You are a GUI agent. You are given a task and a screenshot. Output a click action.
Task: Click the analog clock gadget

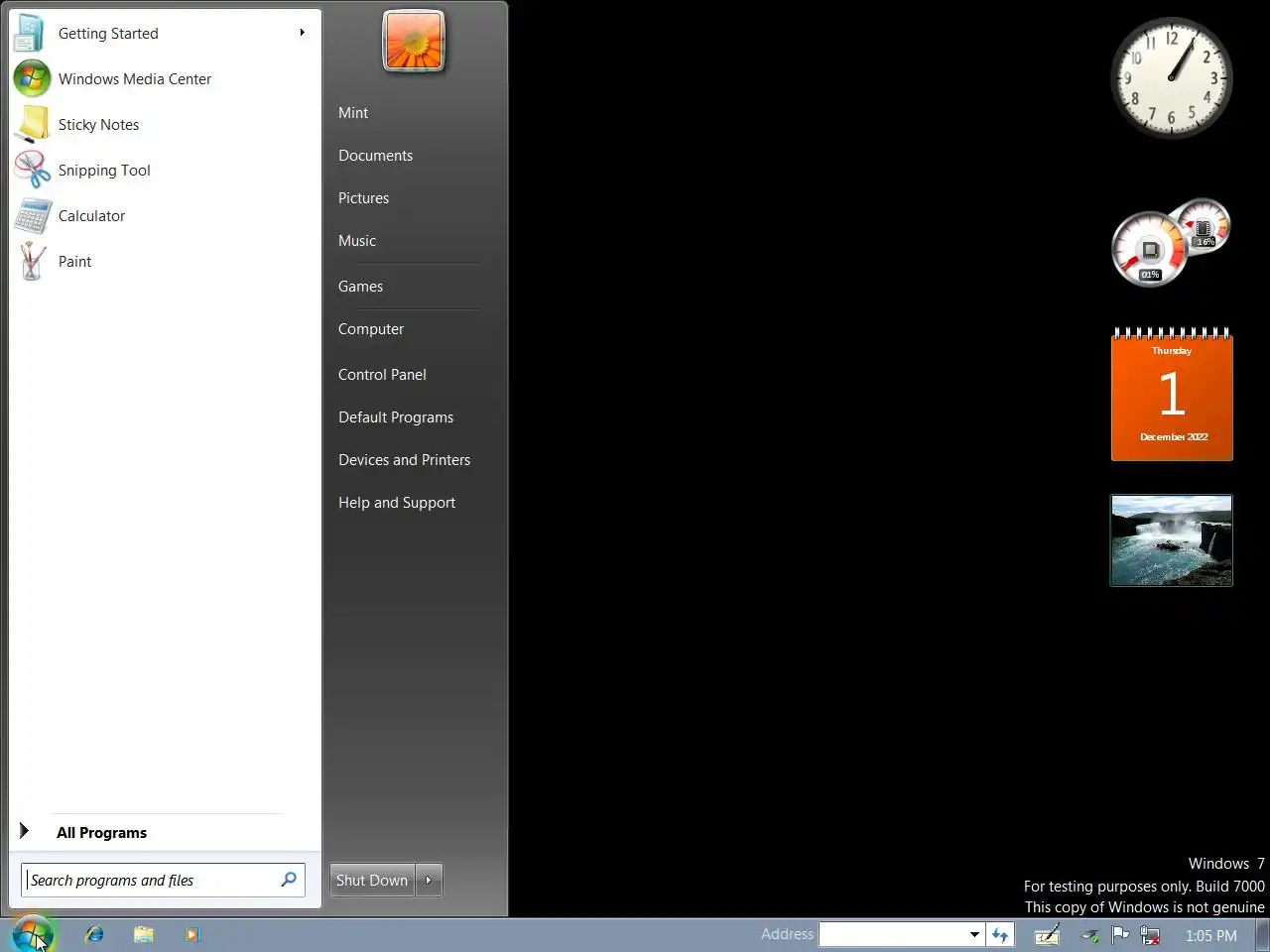pyautogui.click(x=1172, y=77)
